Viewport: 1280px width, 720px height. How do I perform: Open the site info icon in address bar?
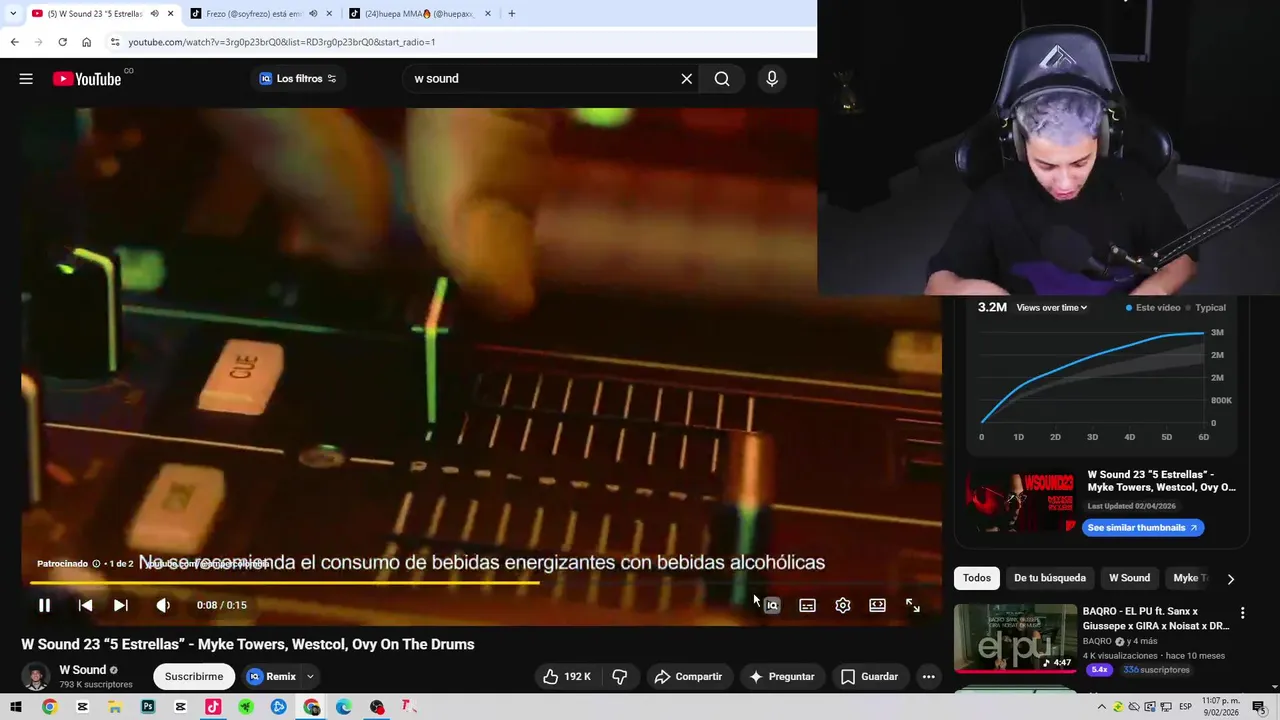[115, 42]
